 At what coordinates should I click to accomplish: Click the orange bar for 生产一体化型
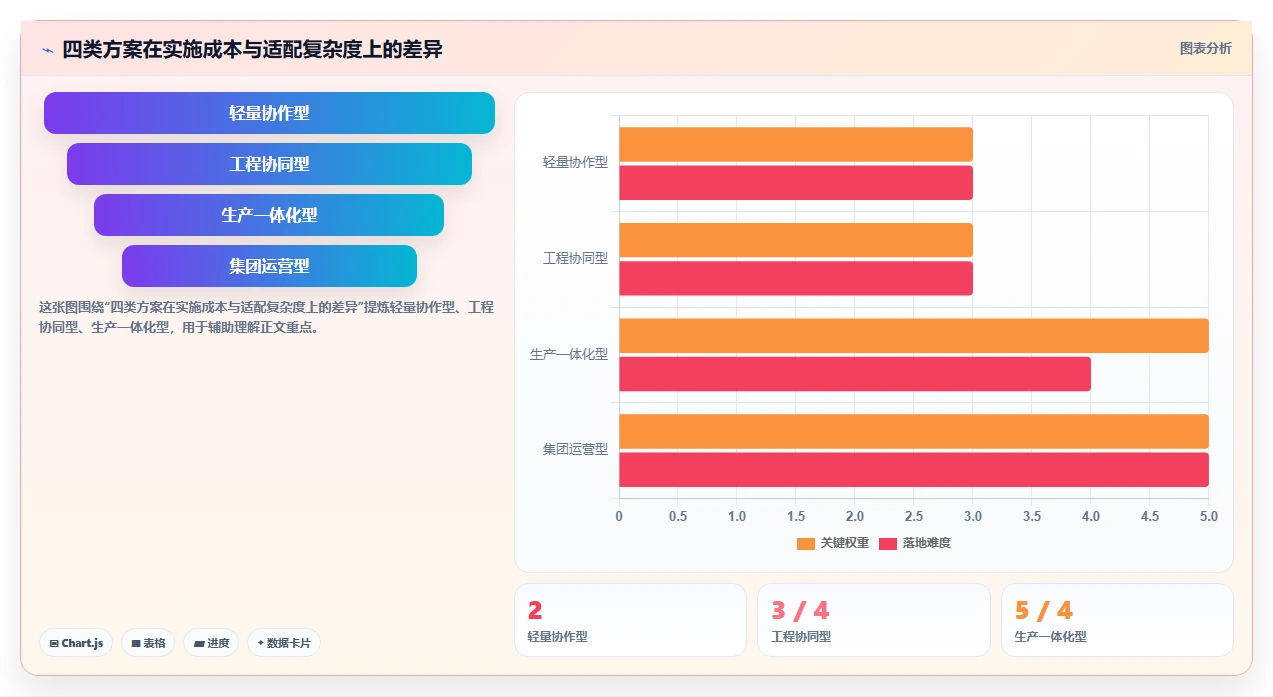[x=914, y=336]
